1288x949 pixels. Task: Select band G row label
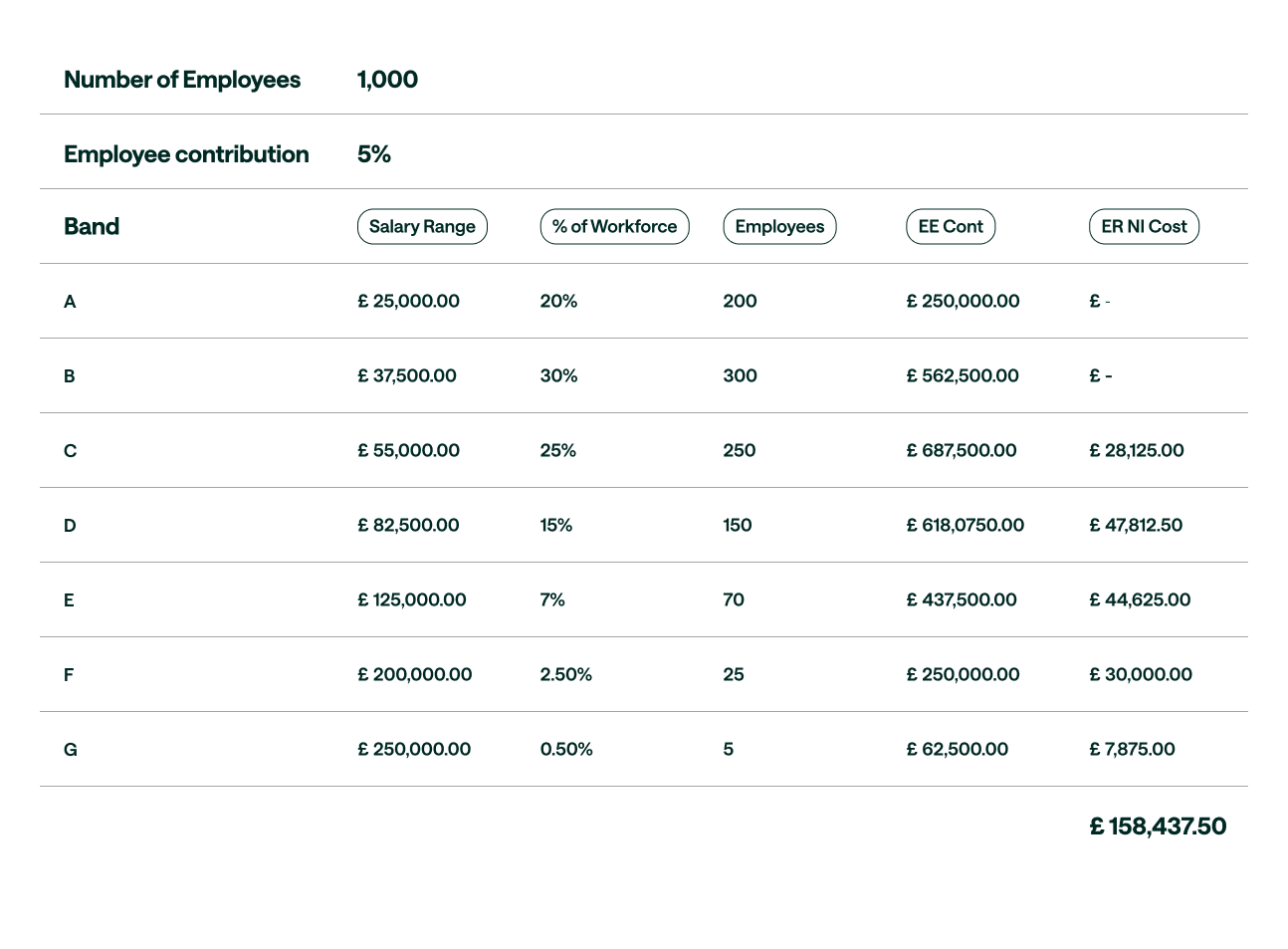[70, 749]
